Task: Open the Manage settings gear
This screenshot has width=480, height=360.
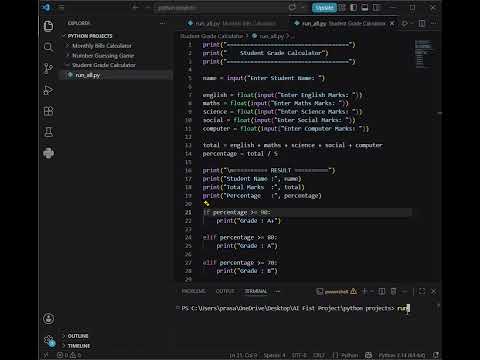Action: 49,340
